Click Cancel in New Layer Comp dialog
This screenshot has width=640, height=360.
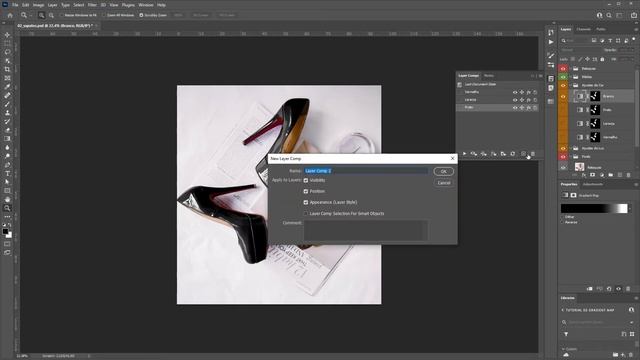coord(444,183)
